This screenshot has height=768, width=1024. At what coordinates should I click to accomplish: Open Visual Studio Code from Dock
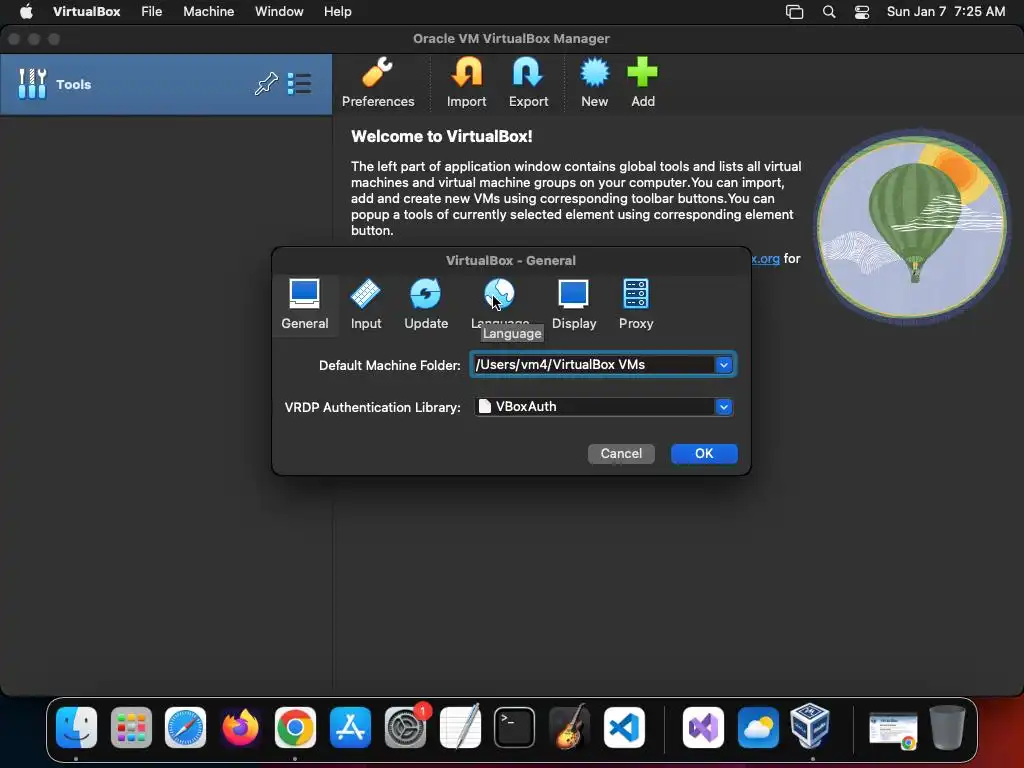(624, 727)
